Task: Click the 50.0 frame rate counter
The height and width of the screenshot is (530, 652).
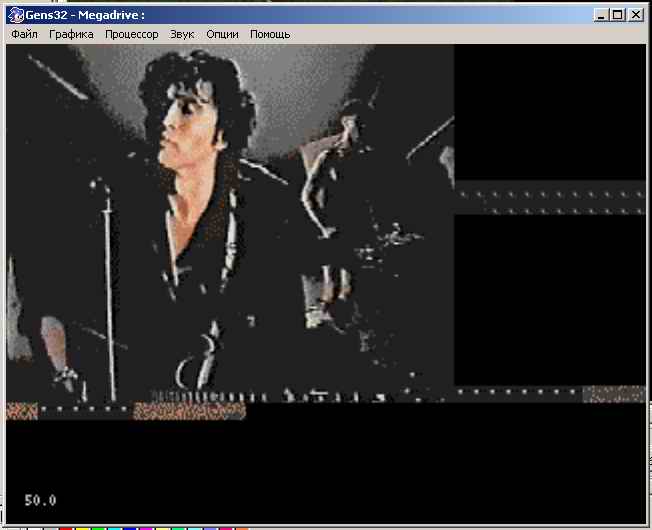Action: click(x=40, y=500)
